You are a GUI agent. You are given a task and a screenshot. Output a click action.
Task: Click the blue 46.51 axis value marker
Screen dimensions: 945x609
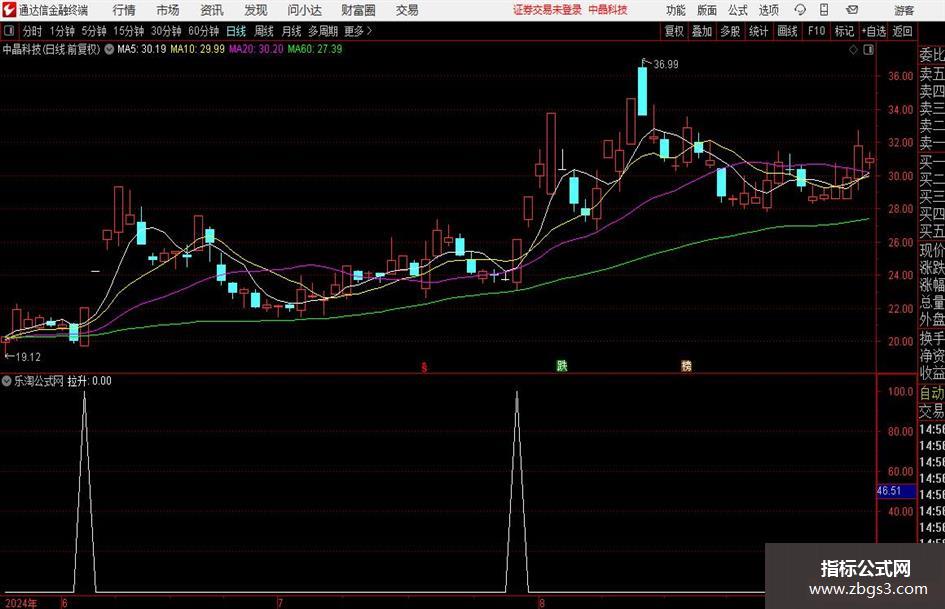click(x=896, y=491)
